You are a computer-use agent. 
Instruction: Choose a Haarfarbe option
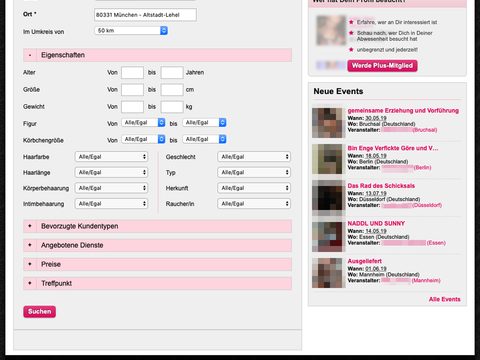coord(111,157)
